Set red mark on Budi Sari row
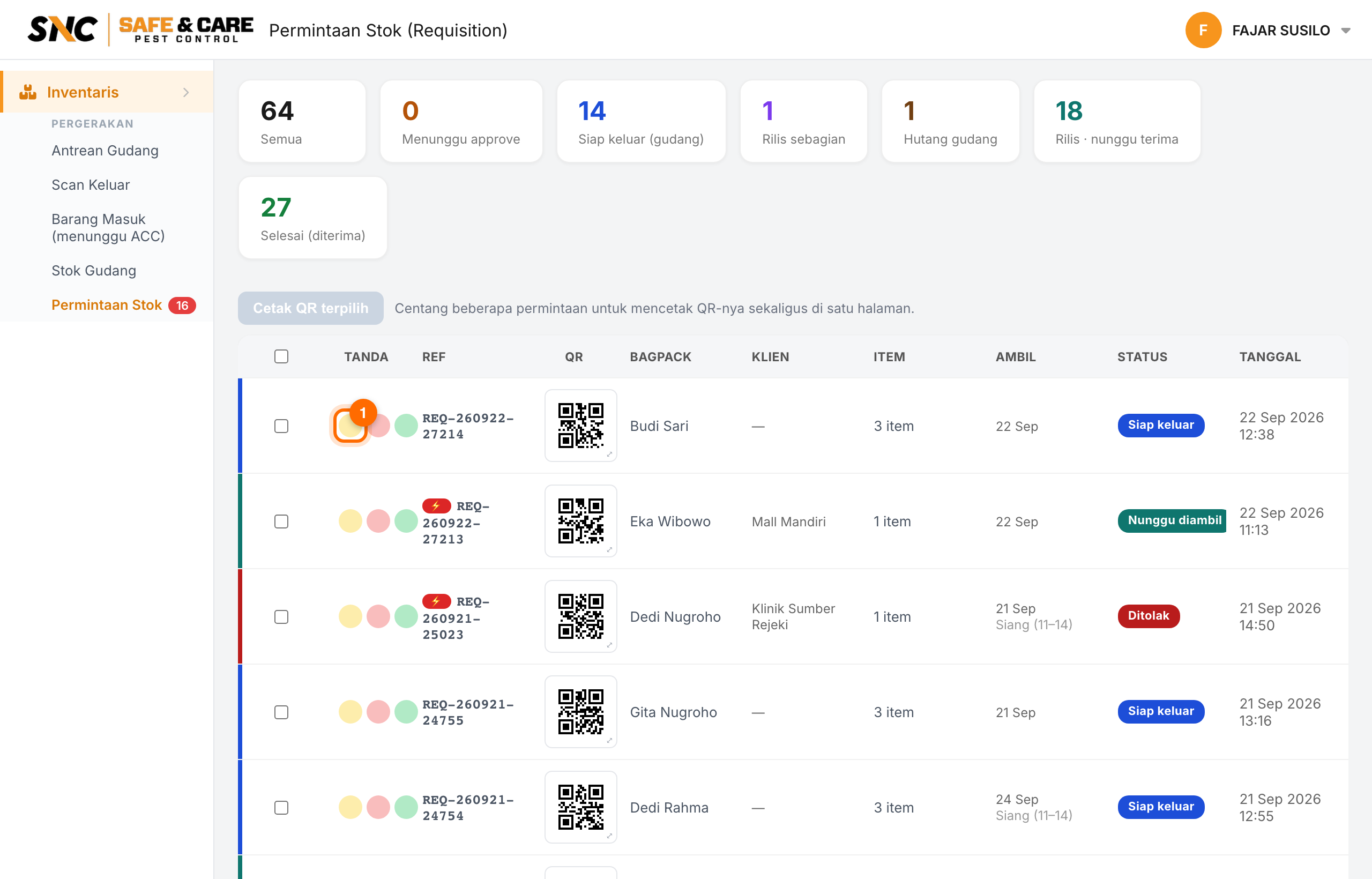The height and width of the screenshot is (879, 1372). pos(379,426)
